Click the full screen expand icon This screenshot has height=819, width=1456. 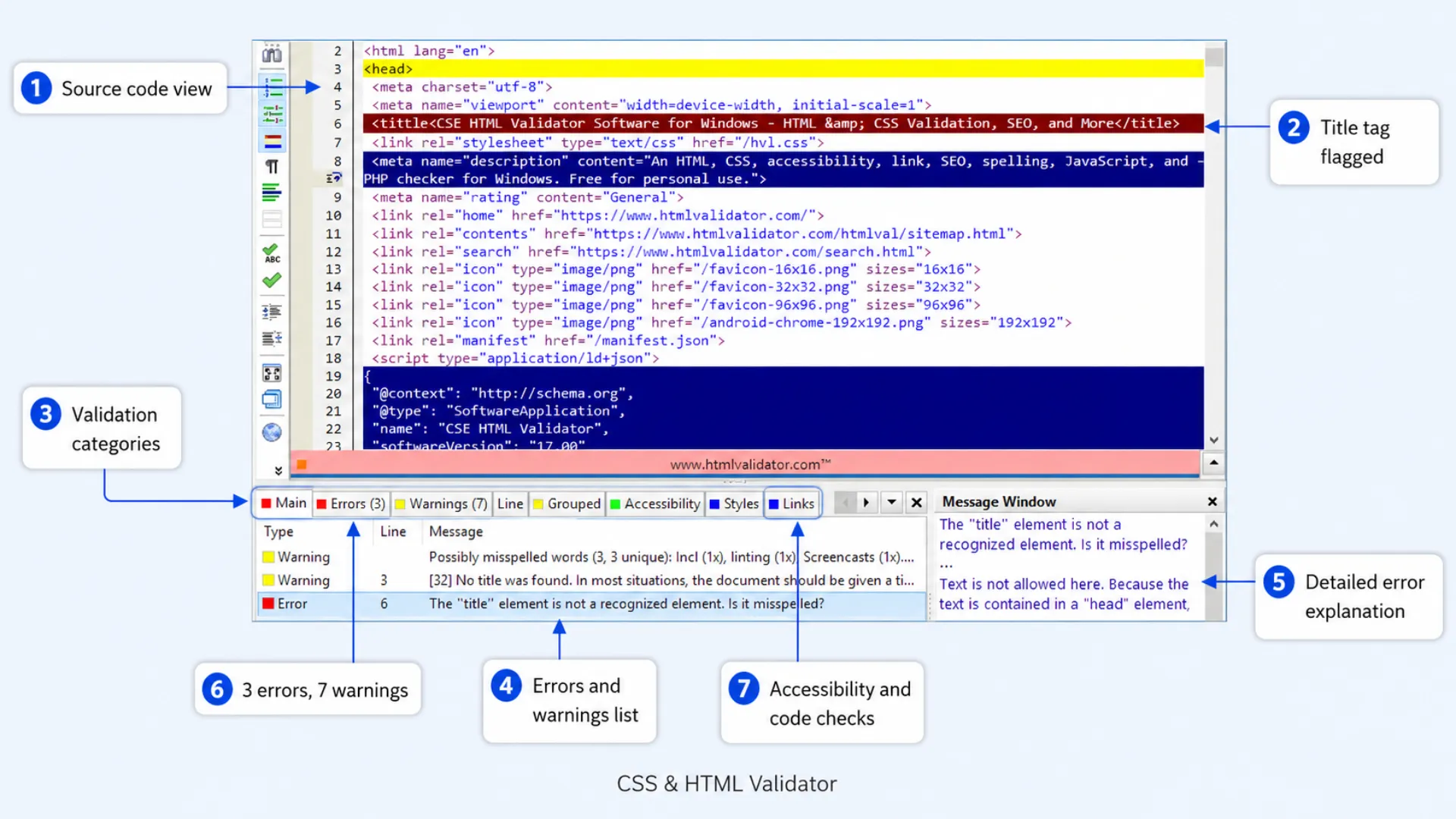271,373
